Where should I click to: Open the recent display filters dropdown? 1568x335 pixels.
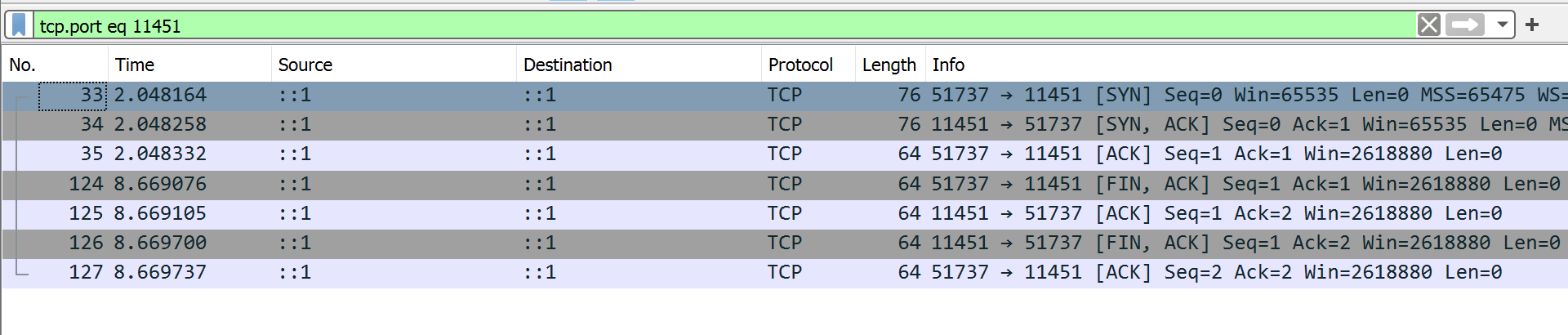tap(1502, 25)
